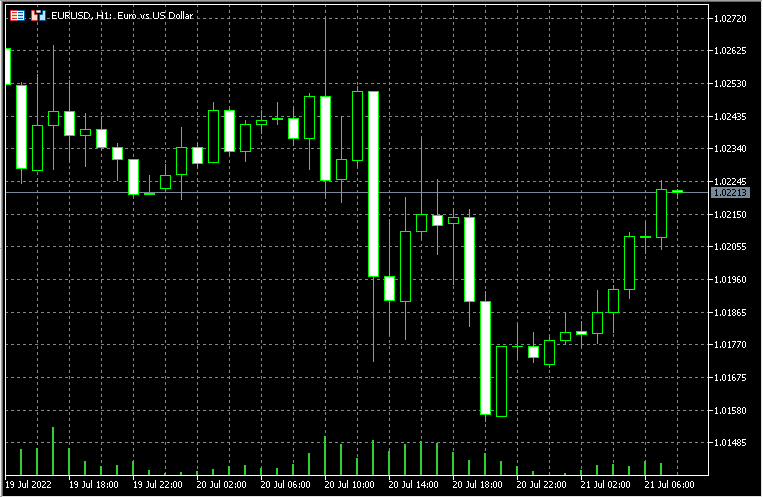Click the 1.02530 price scale label

point(730,84)
